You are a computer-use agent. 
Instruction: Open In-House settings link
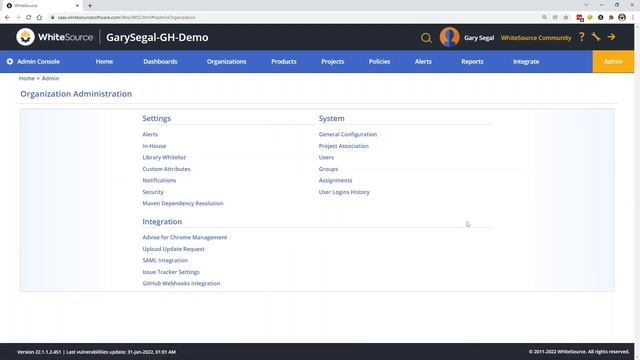(x=154, y=146)
